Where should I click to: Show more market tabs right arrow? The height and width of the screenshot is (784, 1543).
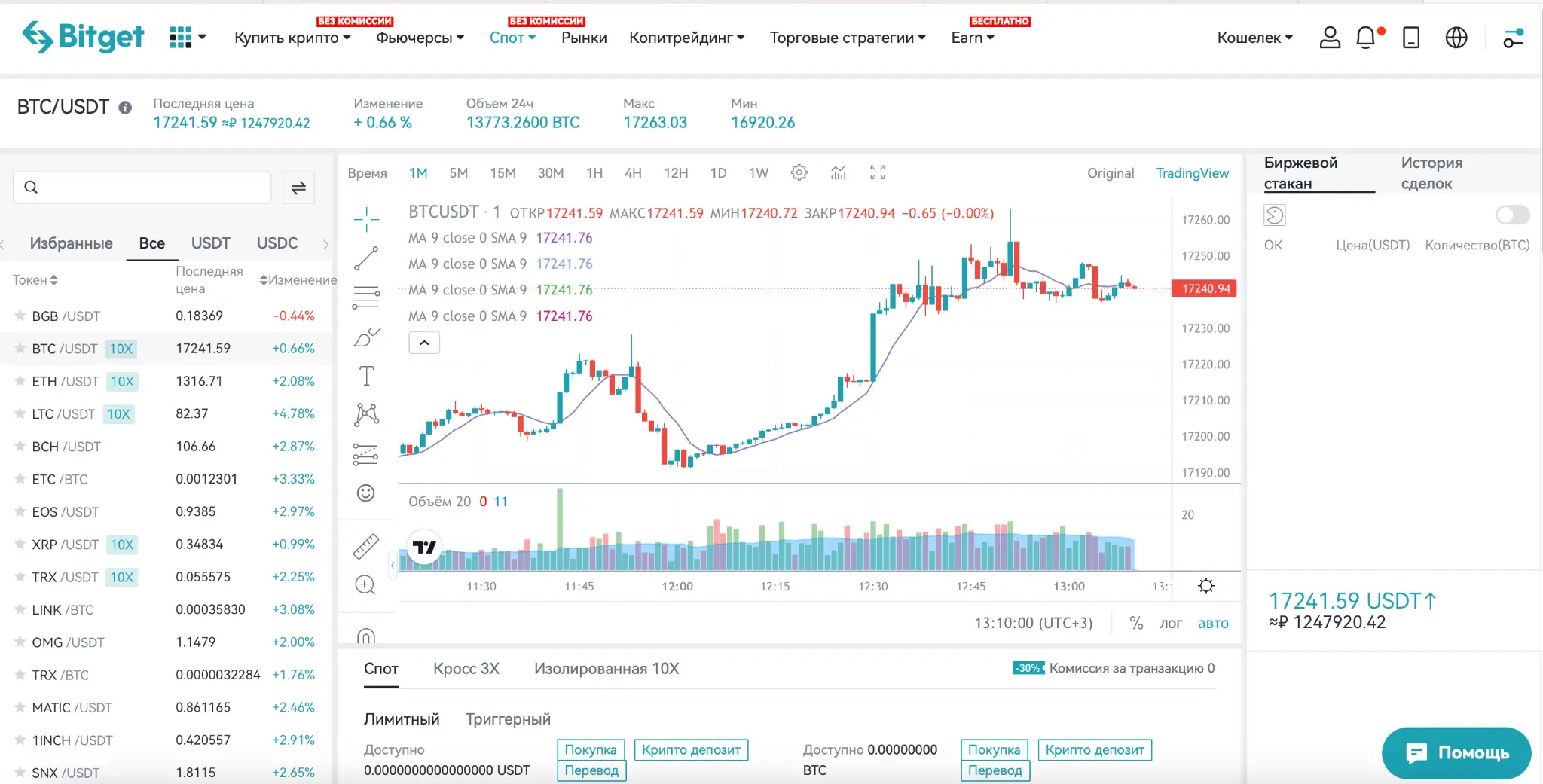click(325, 244)
